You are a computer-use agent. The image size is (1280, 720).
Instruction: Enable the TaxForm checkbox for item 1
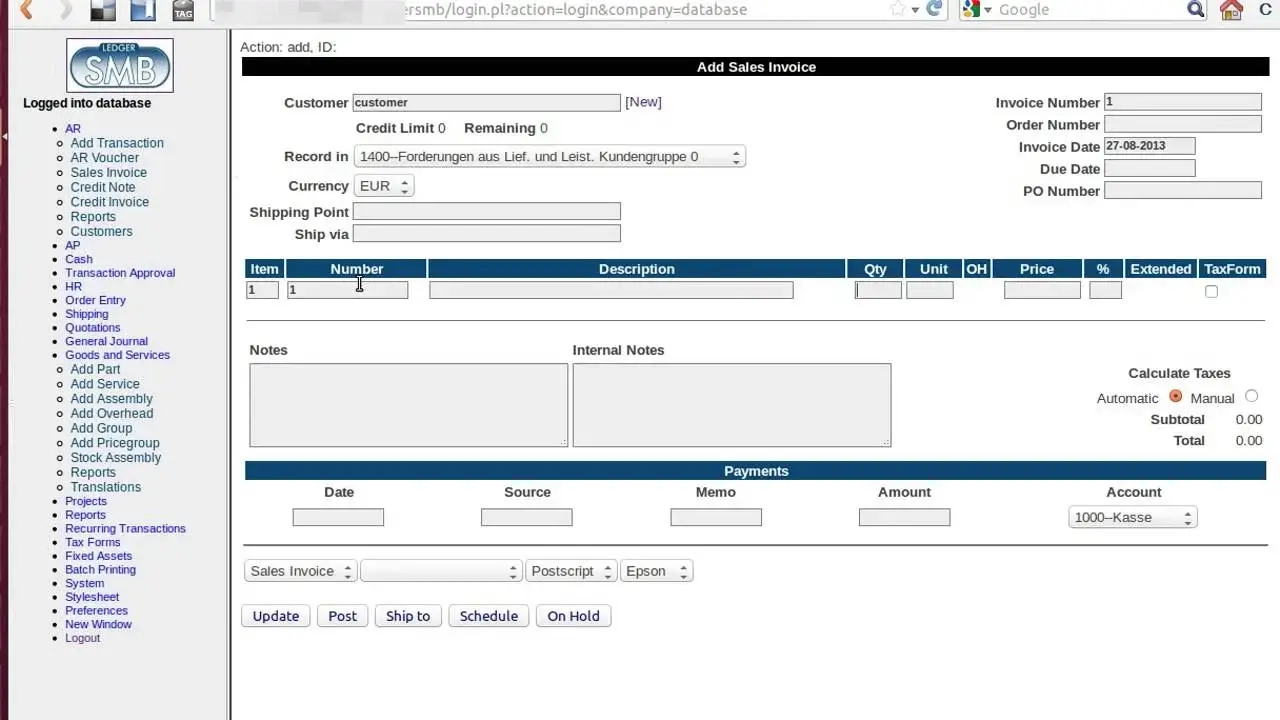coord(1211,291)
